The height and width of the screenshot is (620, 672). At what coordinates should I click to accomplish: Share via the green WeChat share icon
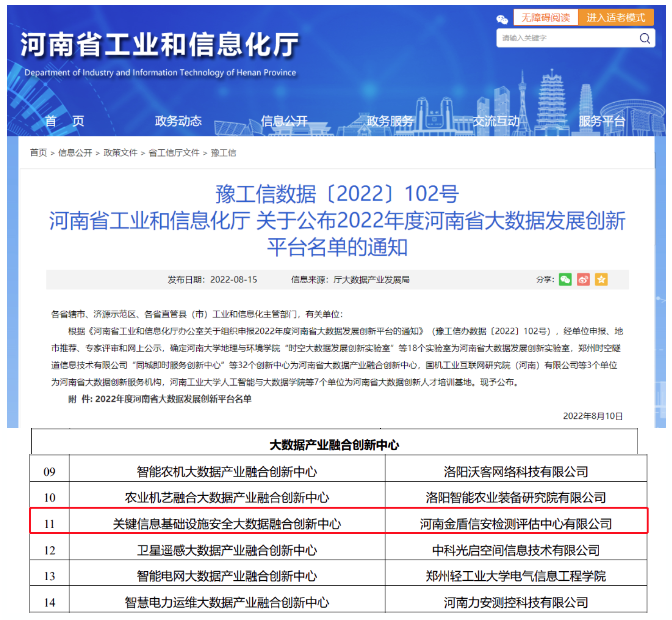(565, 280)
